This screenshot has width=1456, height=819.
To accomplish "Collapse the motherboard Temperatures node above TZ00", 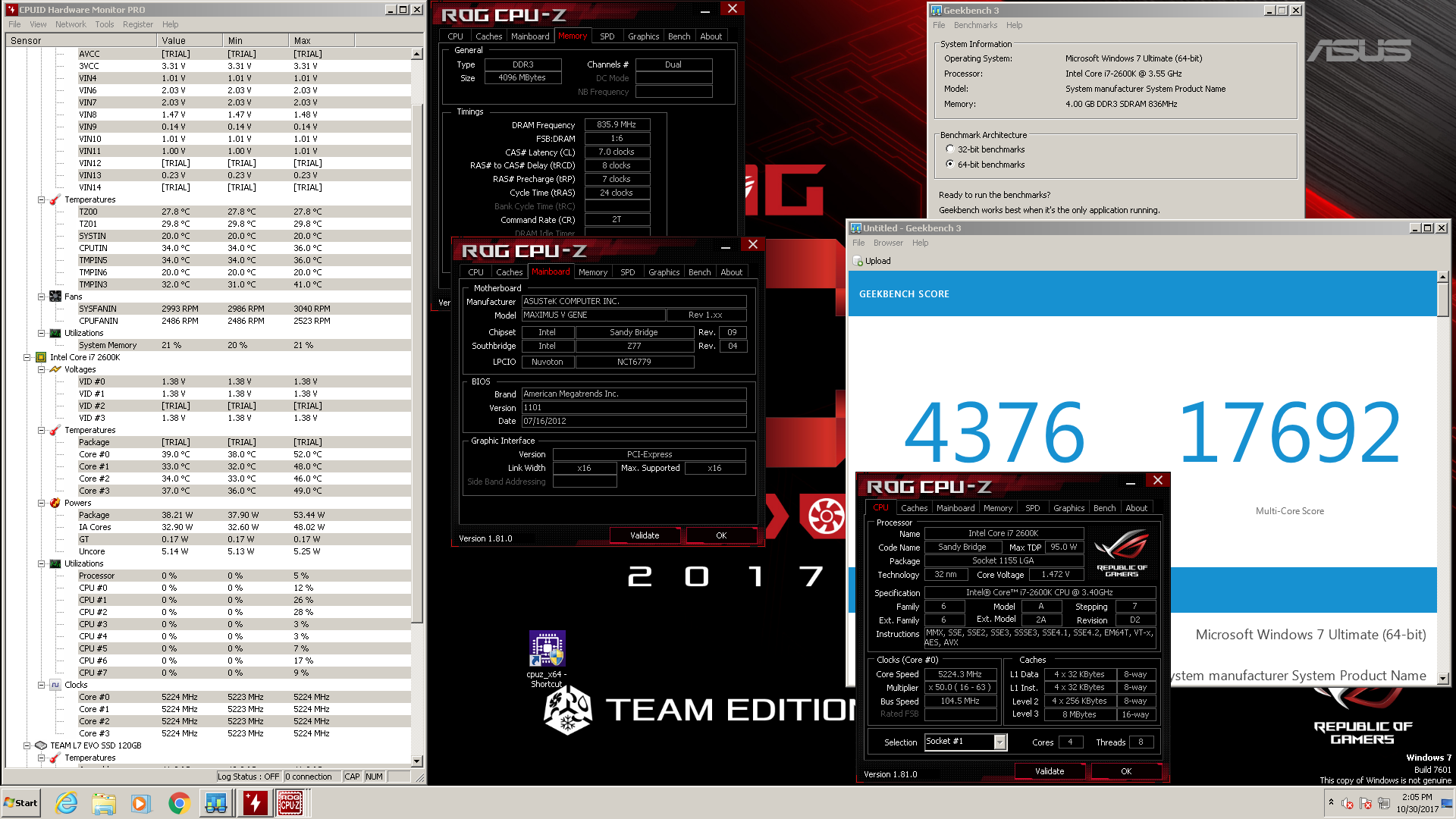I will tap(42, 200).
